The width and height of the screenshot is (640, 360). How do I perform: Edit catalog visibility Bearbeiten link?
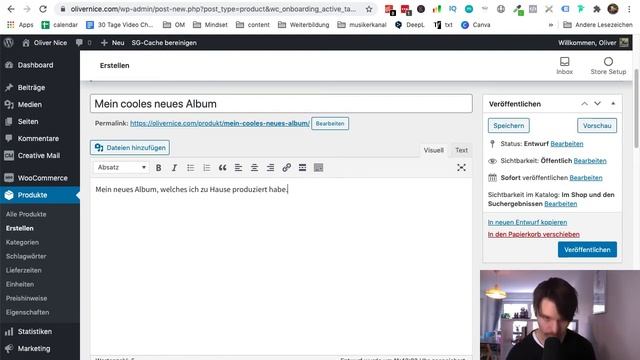point(561,204)
